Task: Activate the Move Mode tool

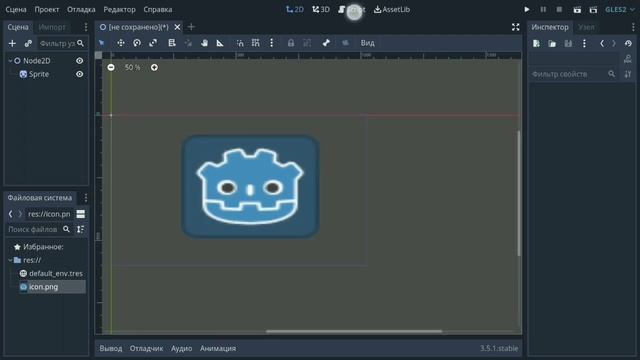Action: click(x=121, y=43)
